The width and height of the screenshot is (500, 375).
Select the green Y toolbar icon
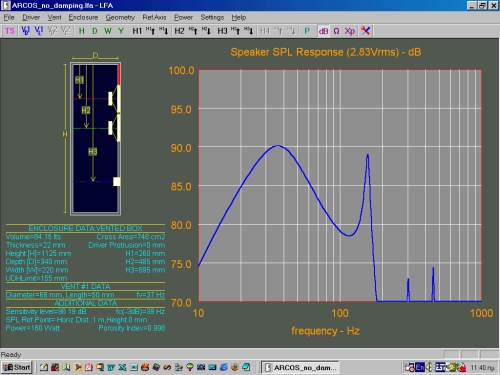[121, 31]
